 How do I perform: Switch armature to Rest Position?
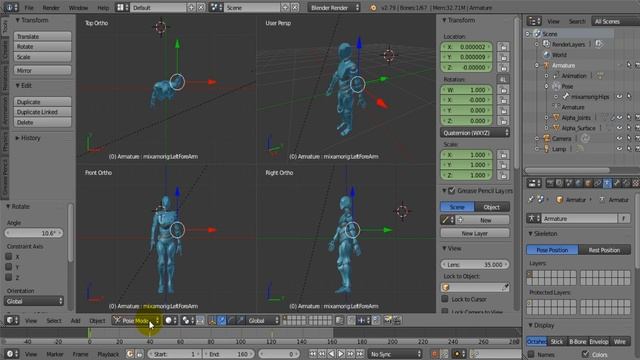(x=604, y=250)
